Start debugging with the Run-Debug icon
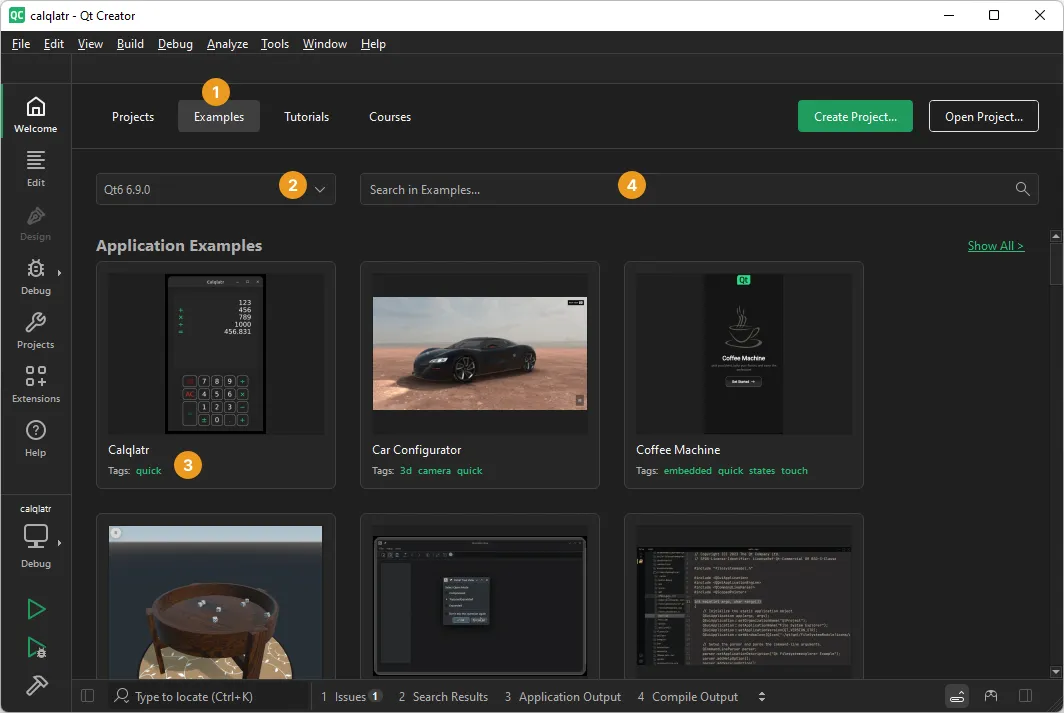The width and height of the screenshot is (1064, 713). [x=36, y=647]
